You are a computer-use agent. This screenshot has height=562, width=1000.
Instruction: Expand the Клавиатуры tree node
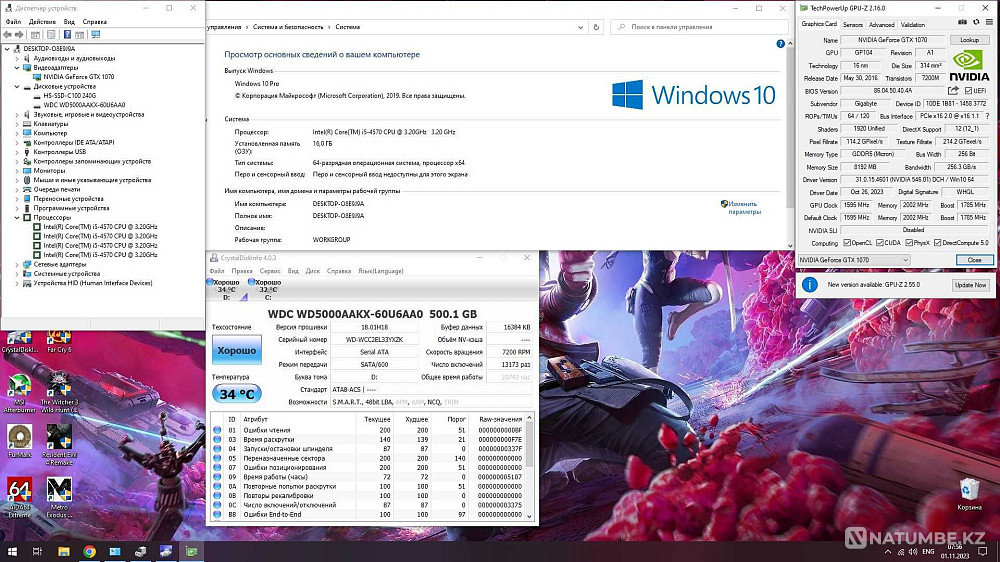pos(17,124)
